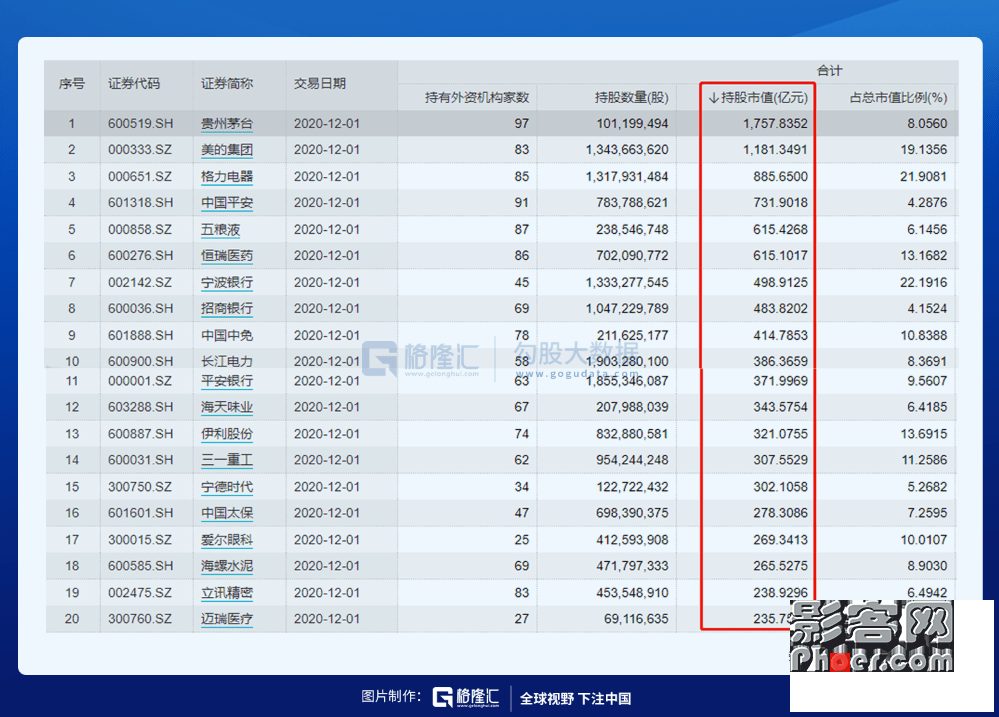Click the ratio value 21.9081
The width and height of the screenshot is (999, 717).
pyautogui.click(x=924, y=177)
